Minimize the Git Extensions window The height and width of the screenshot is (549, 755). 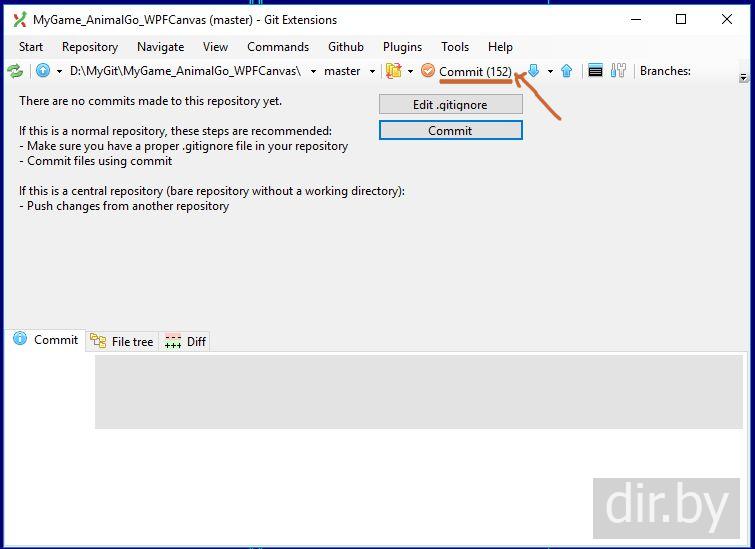tap(636, 19)
